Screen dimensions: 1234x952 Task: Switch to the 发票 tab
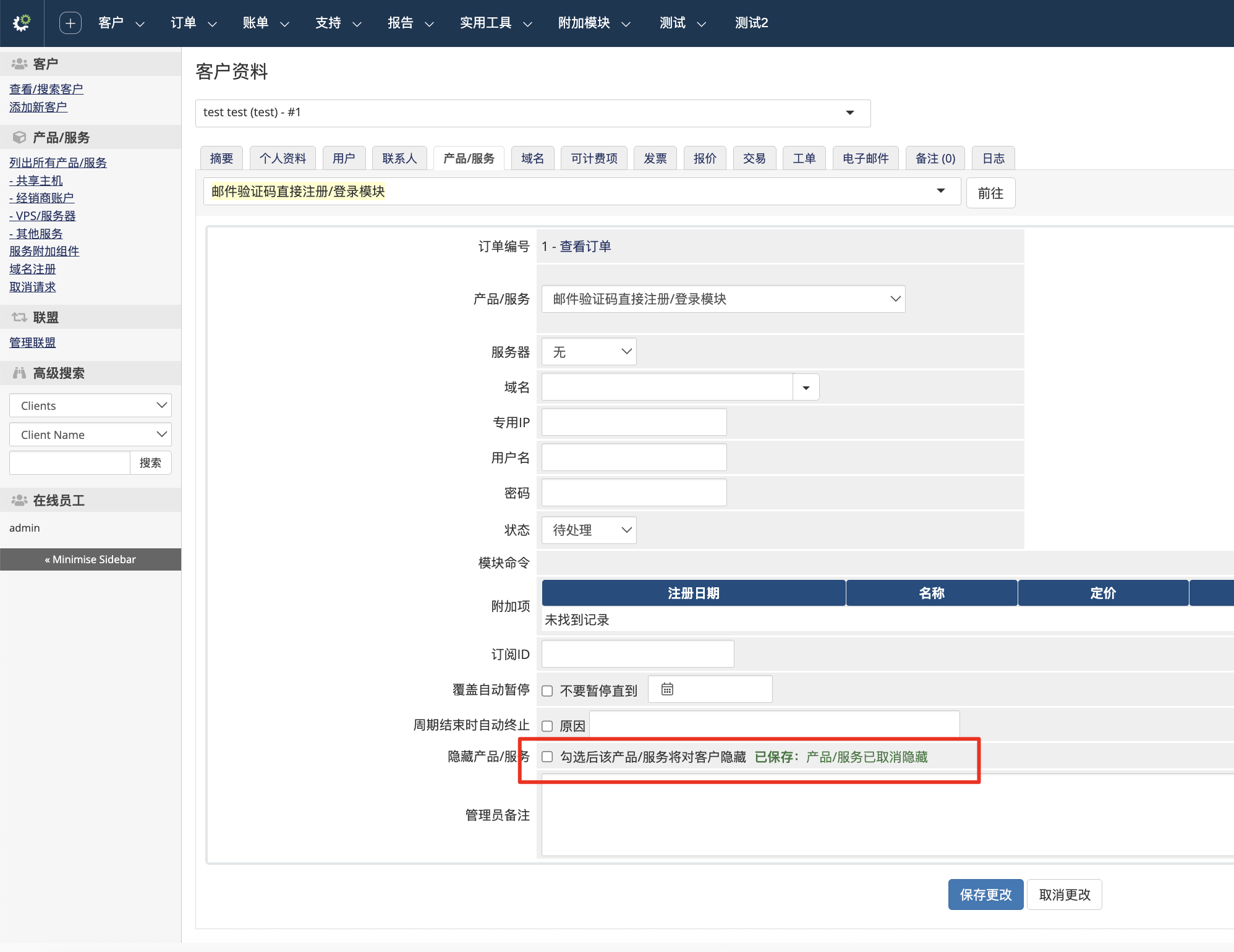pyautogui.click(x=655, y=158)
